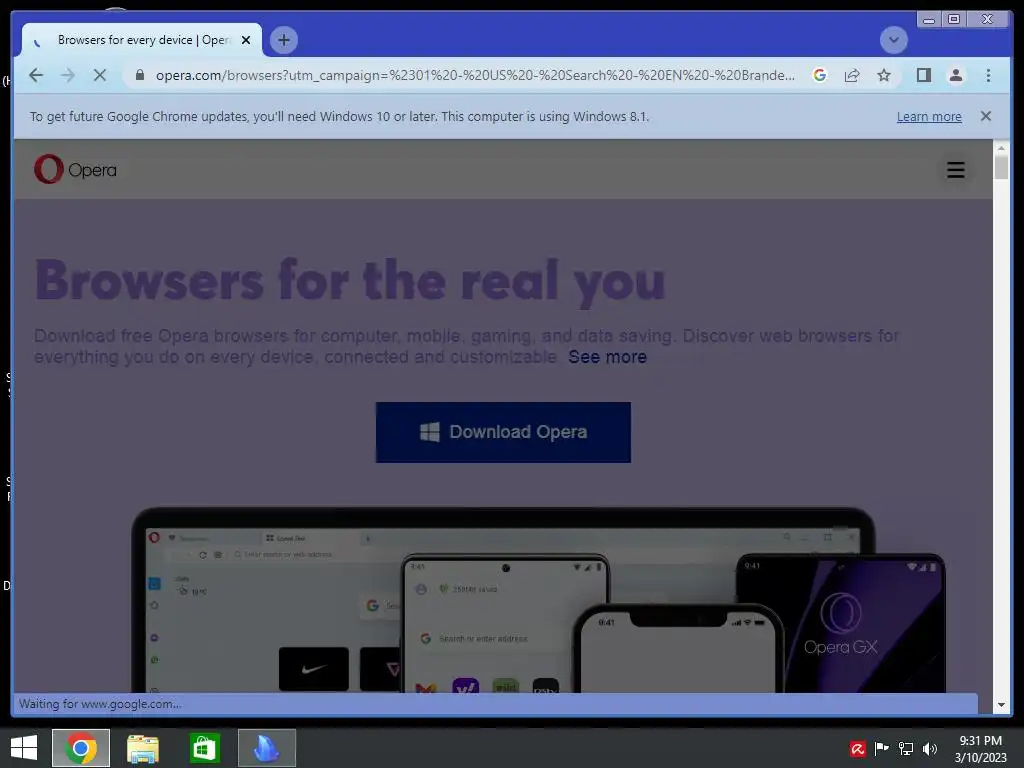Bookmark this tab with the star icon
The width and height of the screenshot is (1024, 768).
pyautogui.click(x=884, y=75)
